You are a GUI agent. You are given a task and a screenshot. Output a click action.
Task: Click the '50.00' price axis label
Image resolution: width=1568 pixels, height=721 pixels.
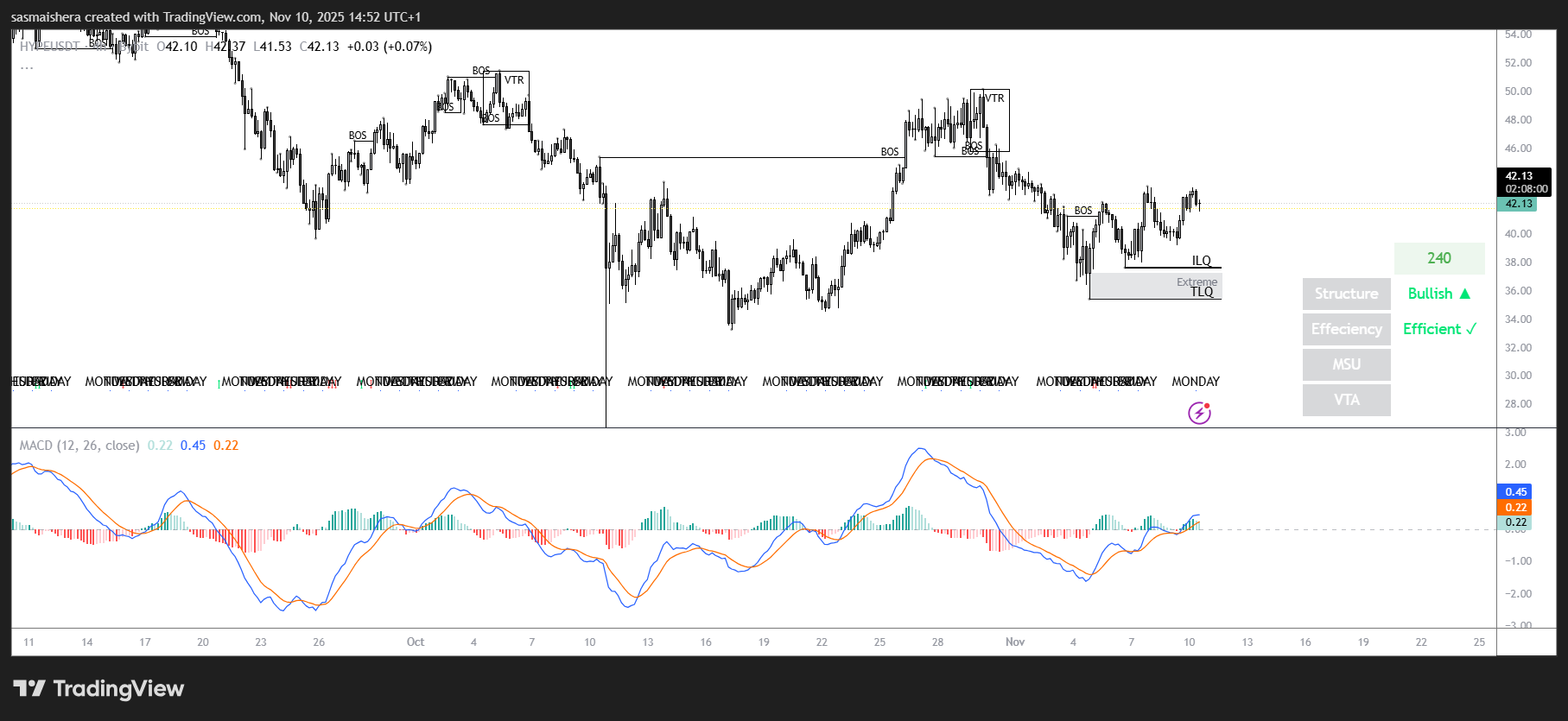tap(1518, 92)
